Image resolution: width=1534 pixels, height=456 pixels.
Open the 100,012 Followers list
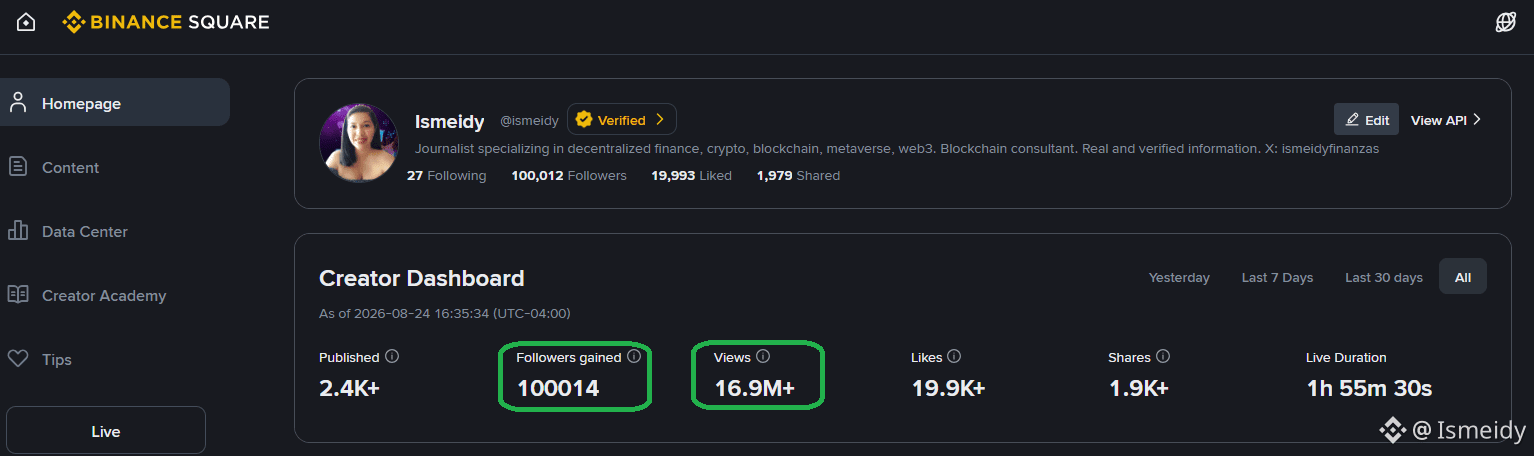569,175
